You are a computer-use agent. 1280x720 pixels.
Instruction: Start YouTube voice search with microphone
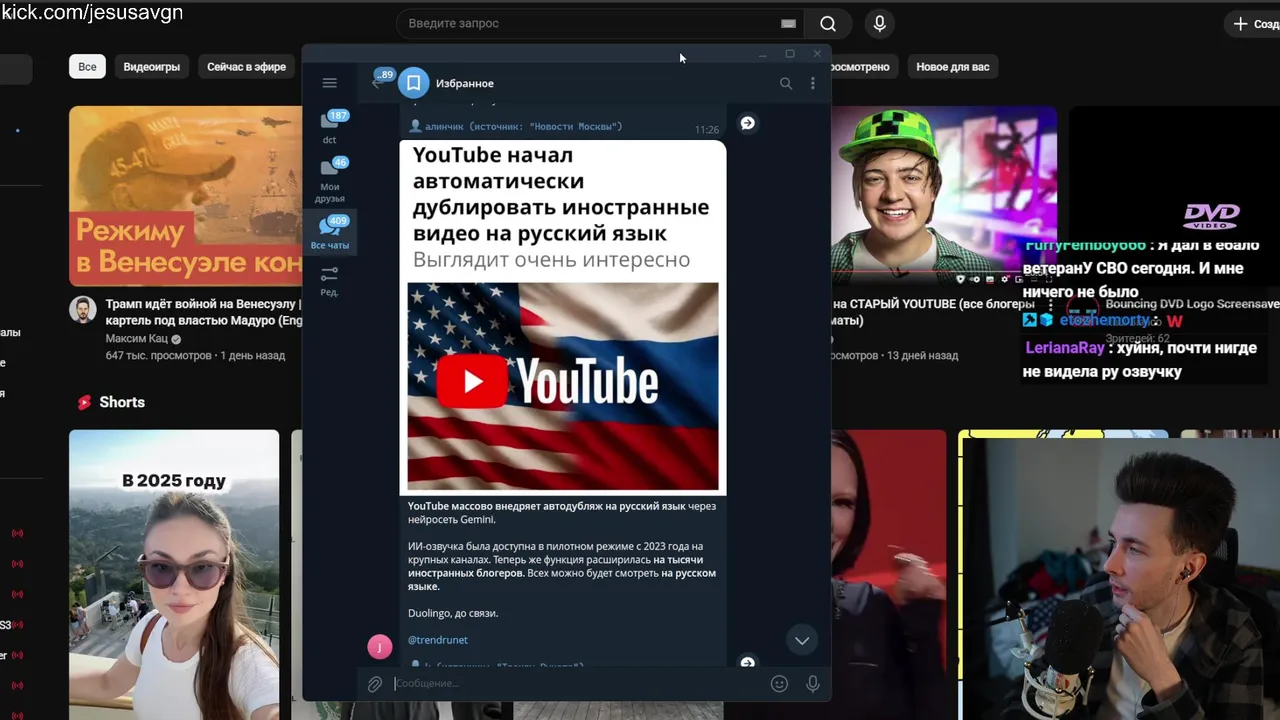(879, 23)
